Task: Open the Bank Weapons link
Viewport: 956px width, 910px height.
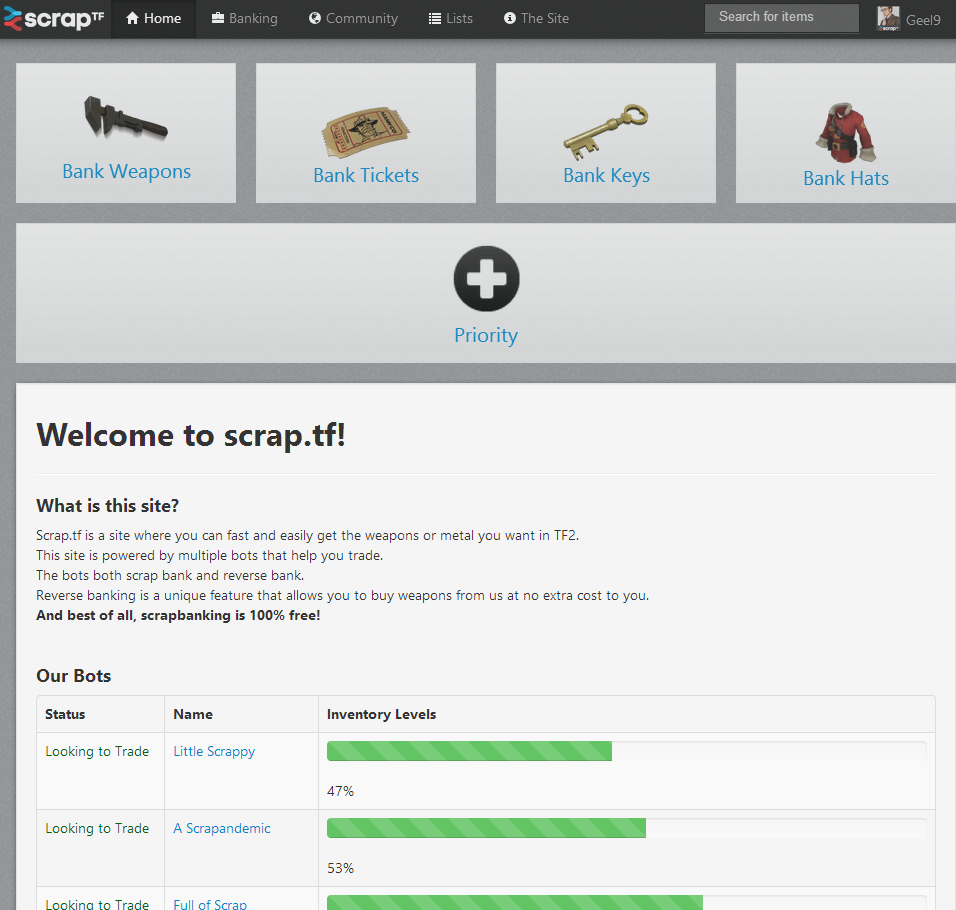Action: pyautogui.click(x=126, y=172)
